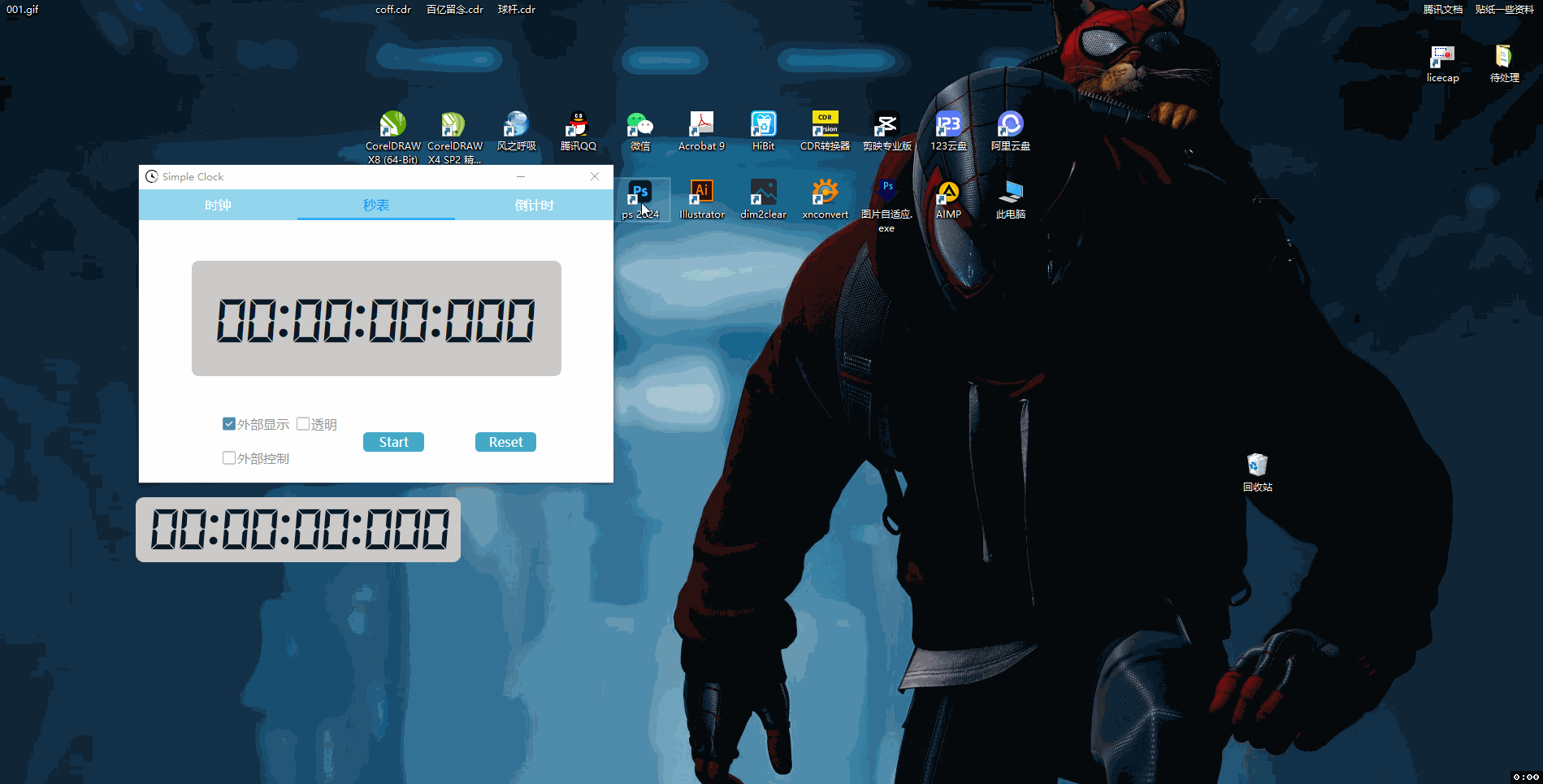This screenshot has height=784, width=1543.
Task: Select 贴纸一些资料 desktop item
Action: coord(1505,10)
